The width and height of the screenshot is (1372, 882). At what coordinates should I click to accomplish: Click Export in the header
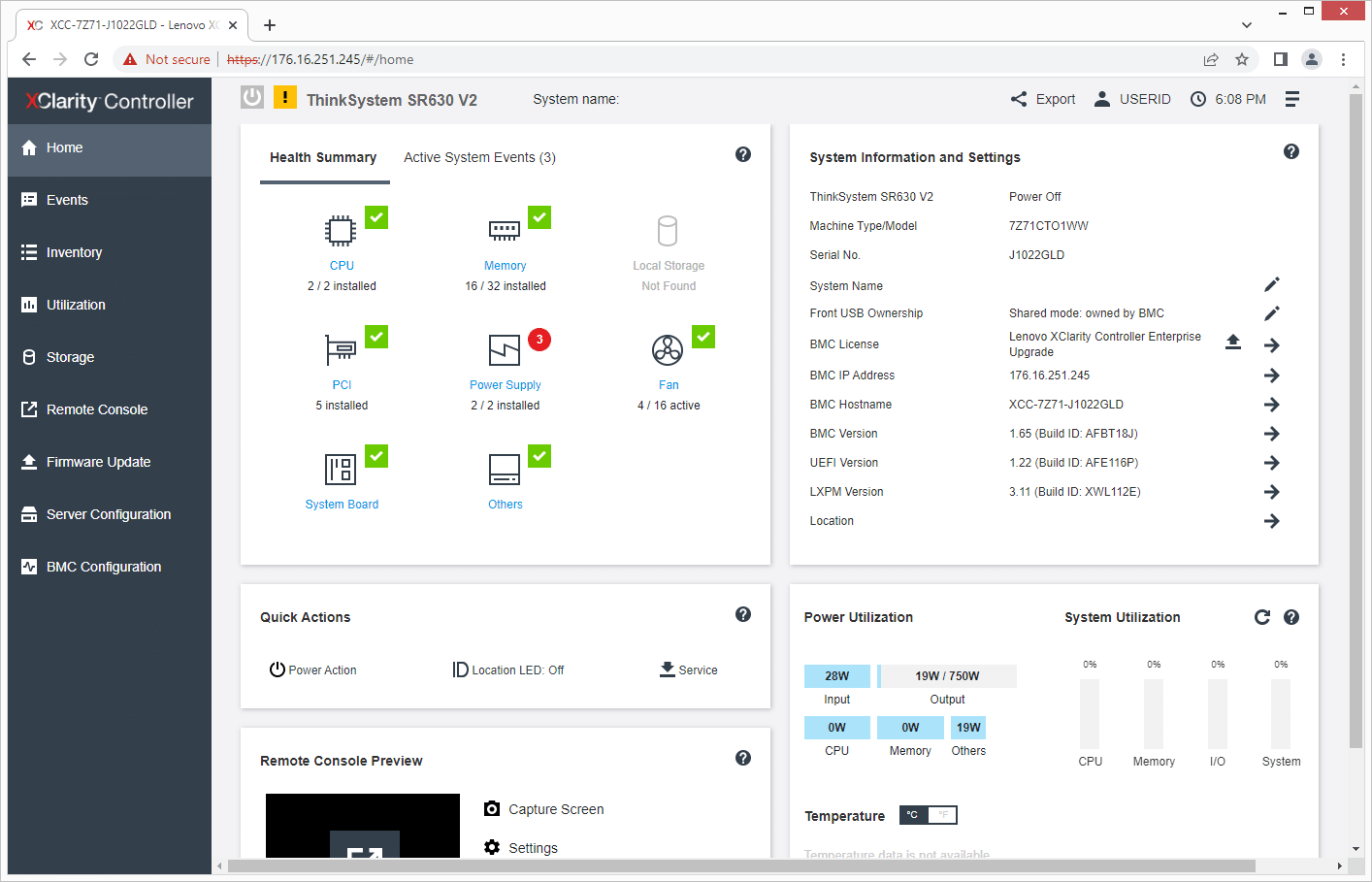click(x=1043, y=99)
